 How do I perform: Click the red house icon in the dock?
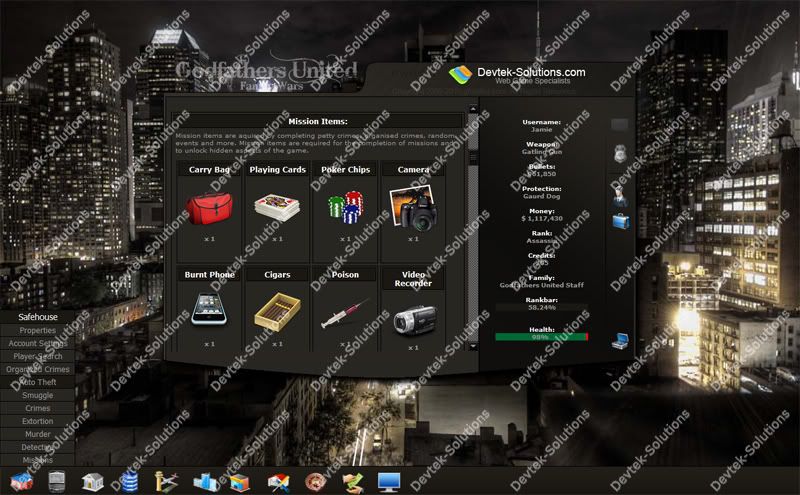[x=21, y=481]
